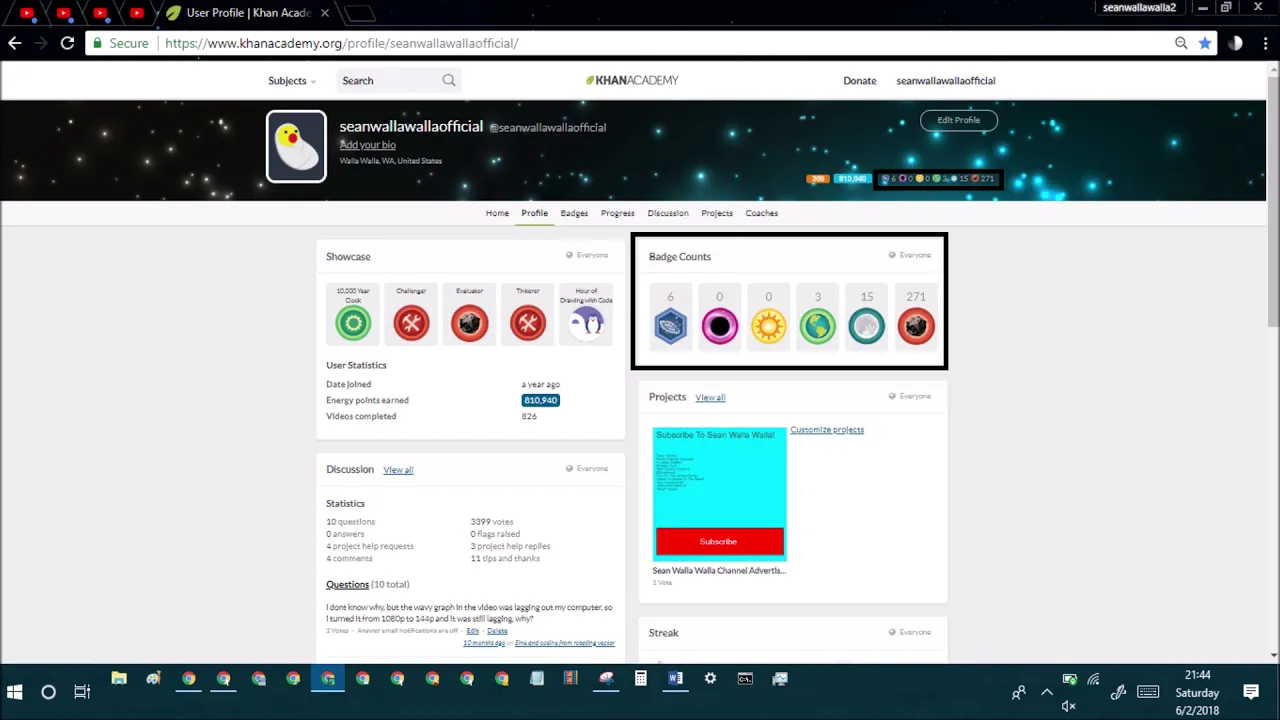Click the Sun badge count of 0
Image resolution: width=1280 pixels, height=720 pixels.
pos(768,317)
